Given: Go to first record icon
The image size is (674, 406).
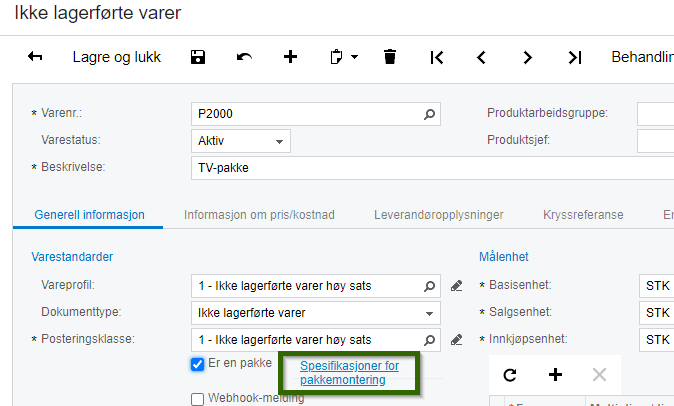Looking at the screenshot, I should click(x=437, y=57).
